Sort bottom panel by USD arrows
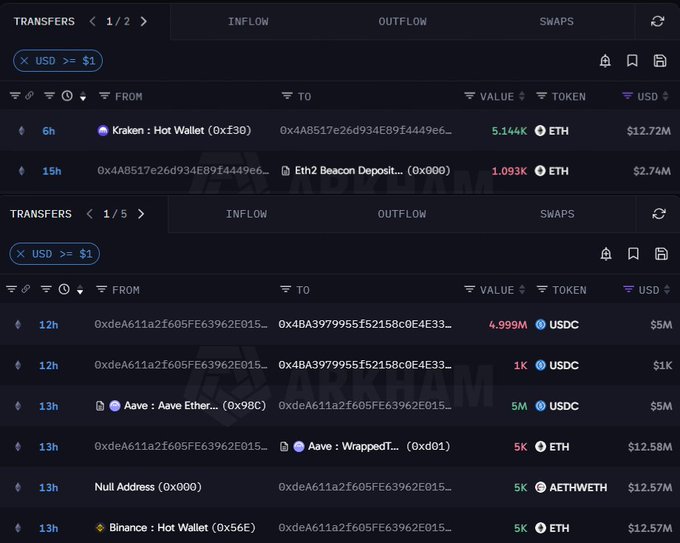The width and height of the screenshot is (680, 543). 667,290
